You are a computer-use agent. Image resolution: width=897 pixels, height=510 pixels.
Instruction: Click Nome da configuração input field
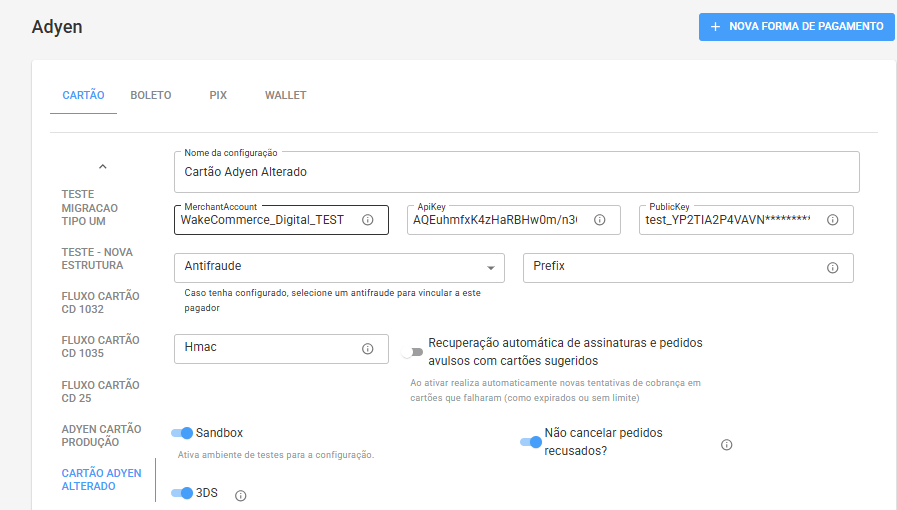click(517, 172)
